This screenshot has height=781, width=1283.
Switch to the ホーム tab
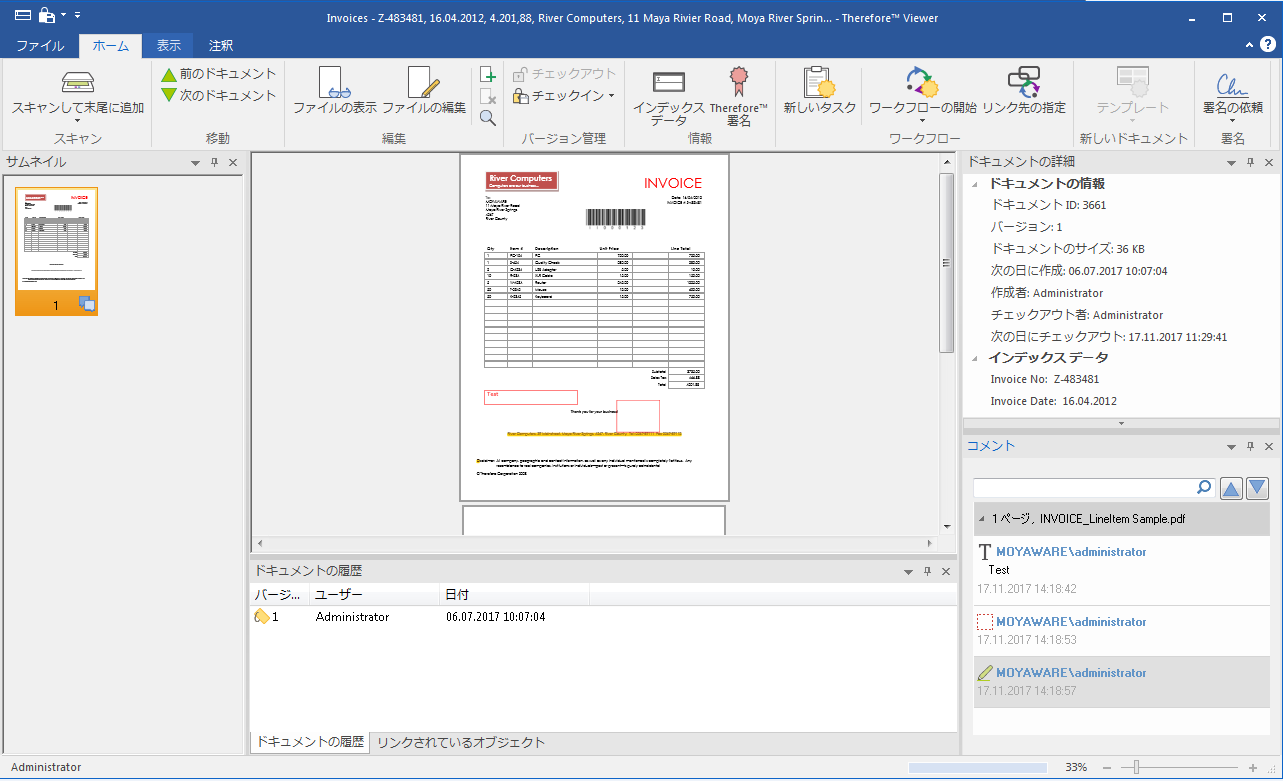(110, 45)
